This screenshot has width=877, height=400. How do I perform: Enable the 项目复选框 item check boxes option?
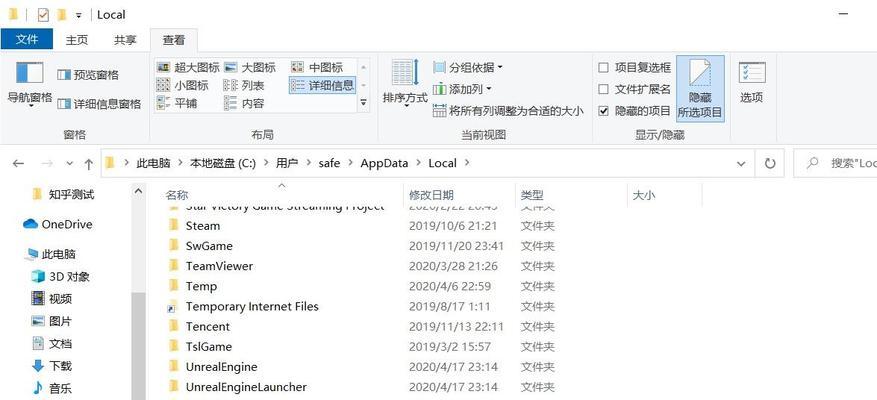point(603,68)
